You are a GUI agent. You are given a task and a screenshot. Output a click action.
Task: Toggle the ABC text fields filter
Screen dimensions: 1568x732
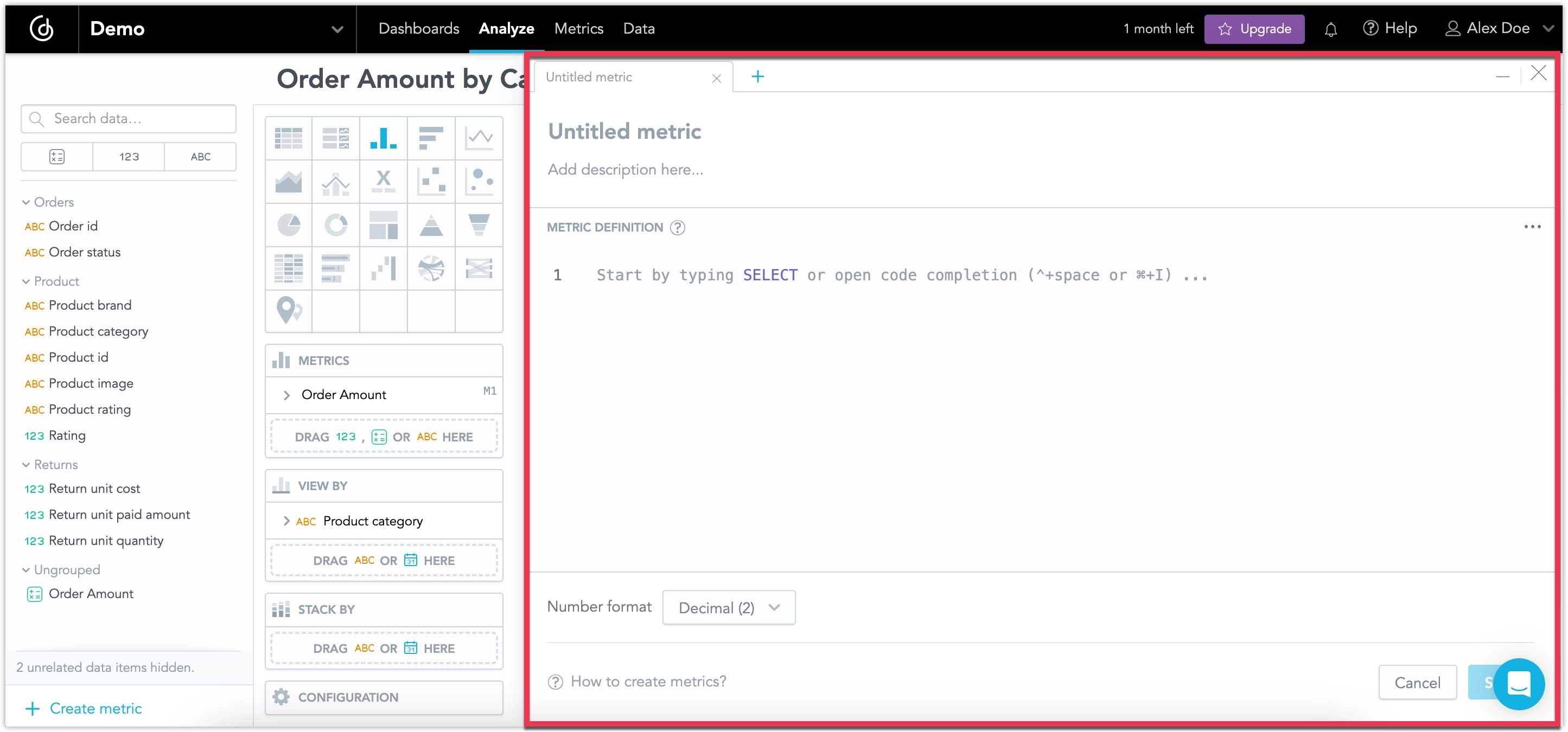tap(200, 156)
